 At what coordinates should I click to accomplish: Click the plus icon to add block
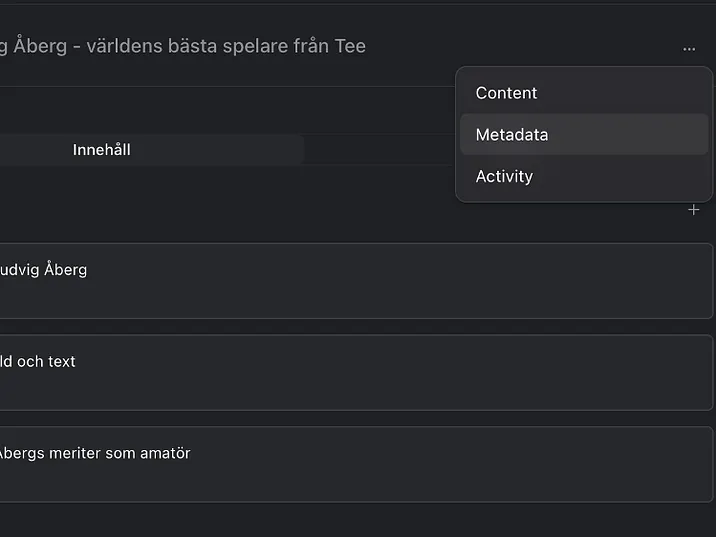tap(693, 210)
